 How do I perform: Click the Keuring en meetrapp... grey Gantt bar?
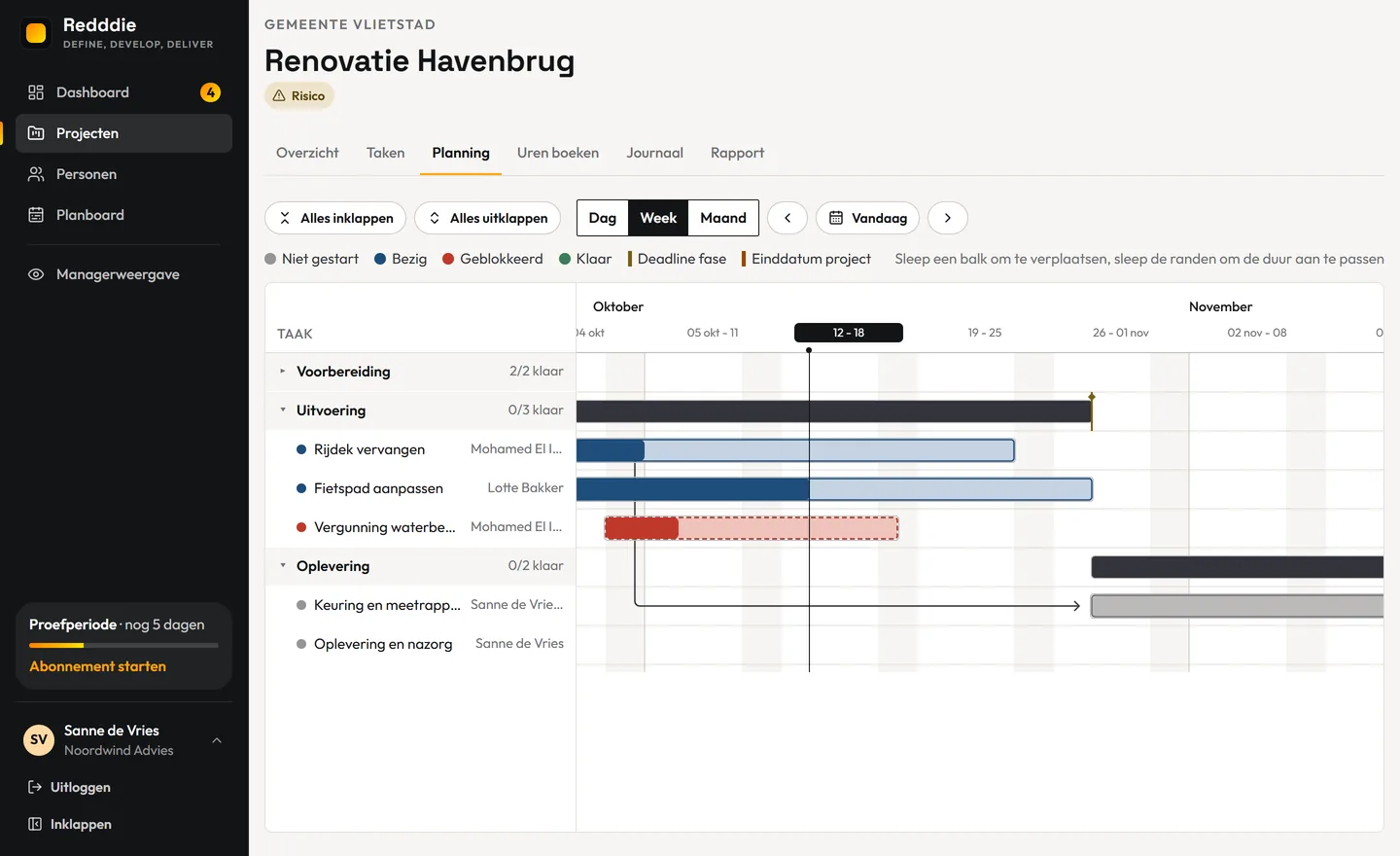(1237, 606)
